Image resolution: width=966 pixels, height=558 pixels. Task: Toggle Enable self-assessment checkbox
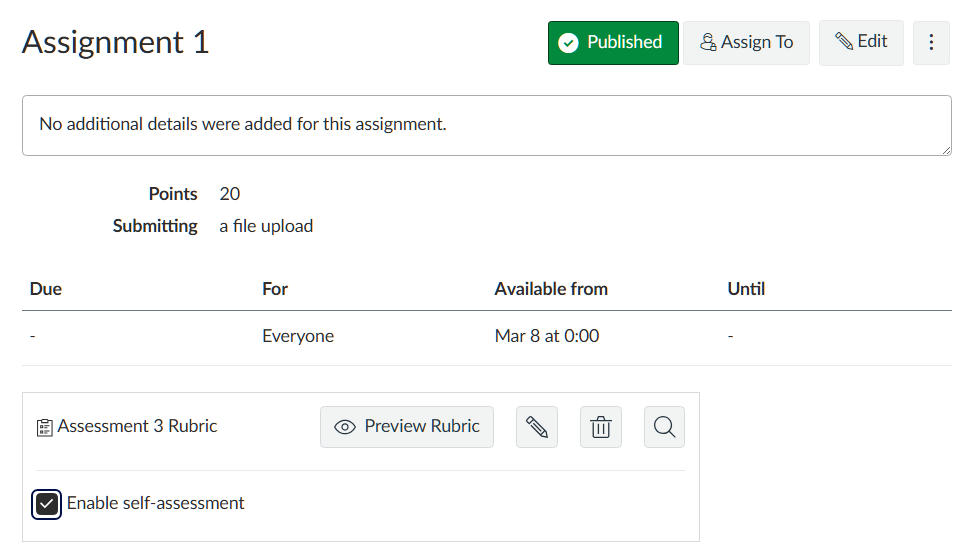(x=46, y=504)
